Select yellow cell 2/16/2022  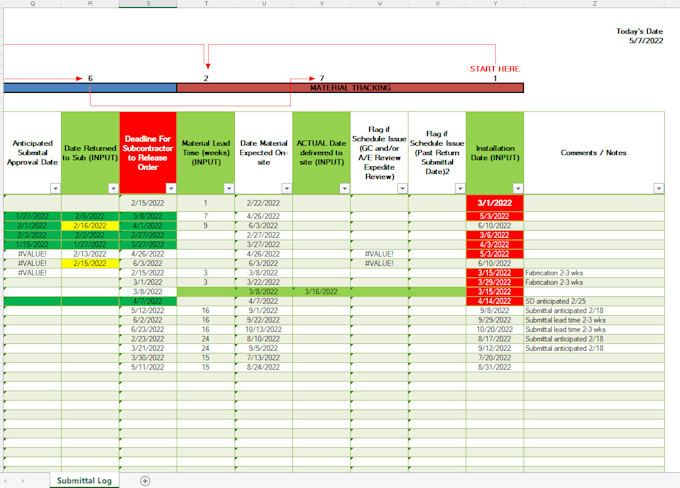click(x=90, y=226)
